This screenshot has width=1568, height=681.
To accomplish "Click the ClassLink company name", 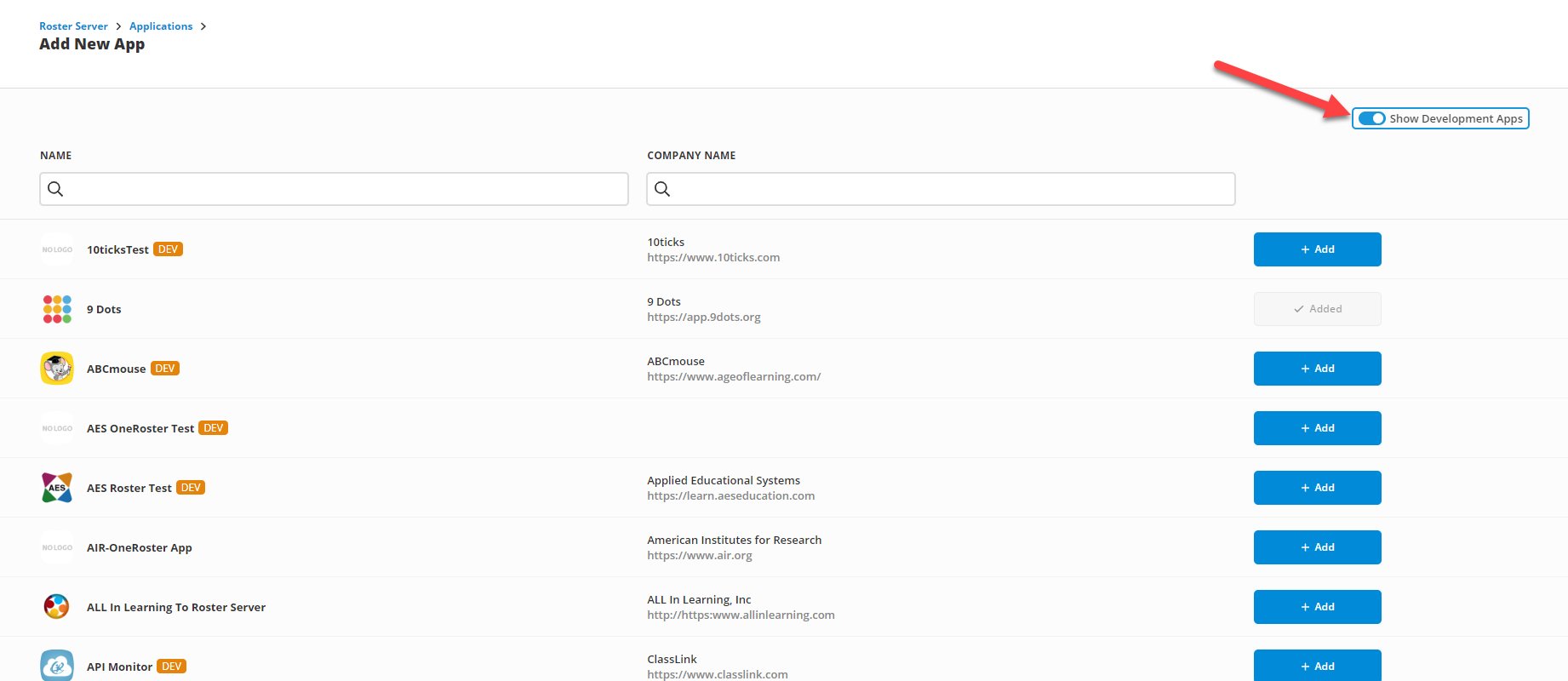I will coord(672,659).
